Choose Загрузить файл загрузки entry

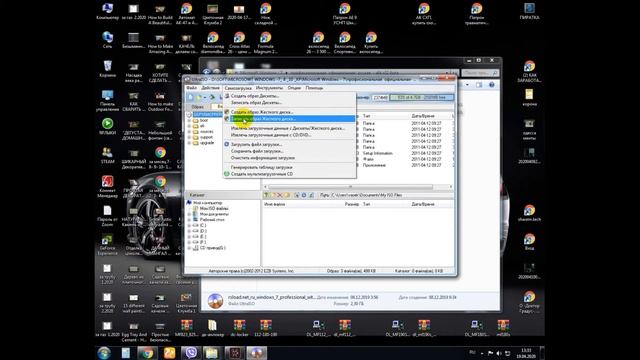289,144
